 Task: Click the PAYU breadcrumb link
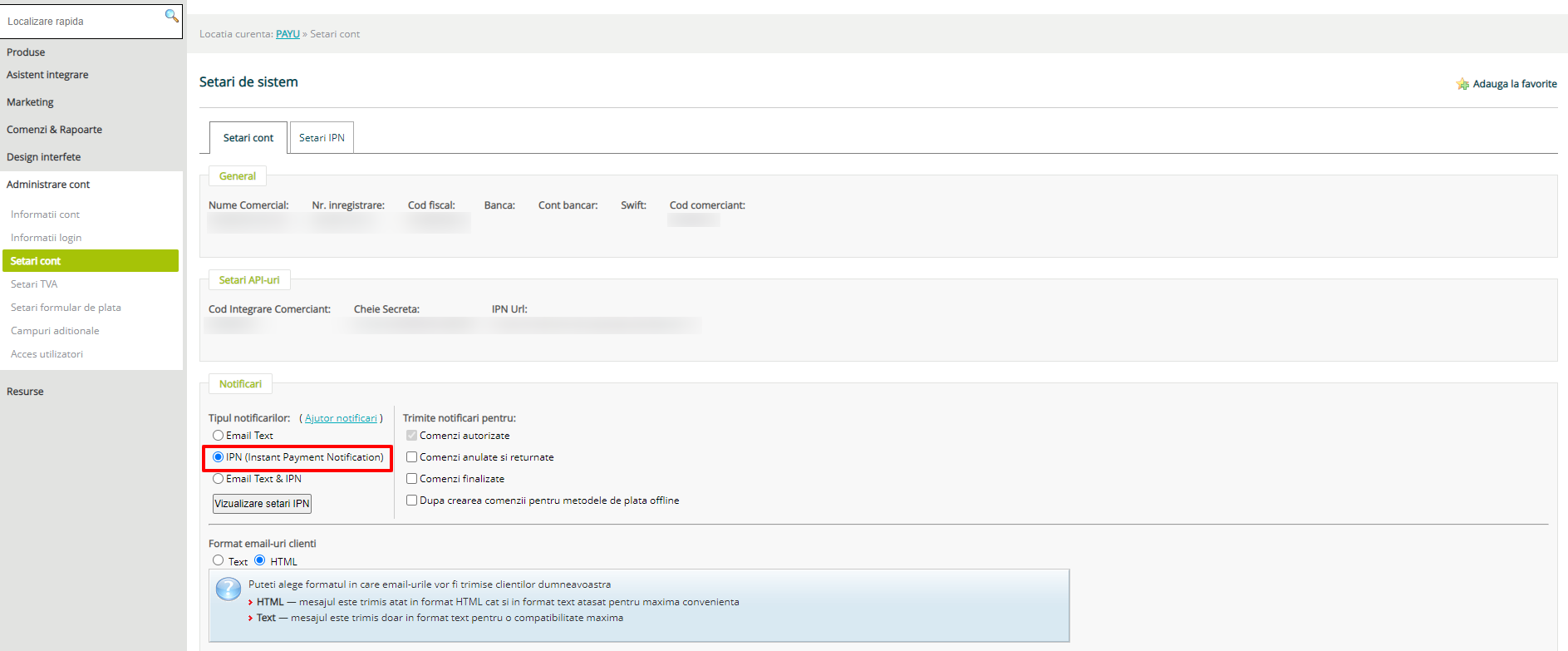click(288, 34)
